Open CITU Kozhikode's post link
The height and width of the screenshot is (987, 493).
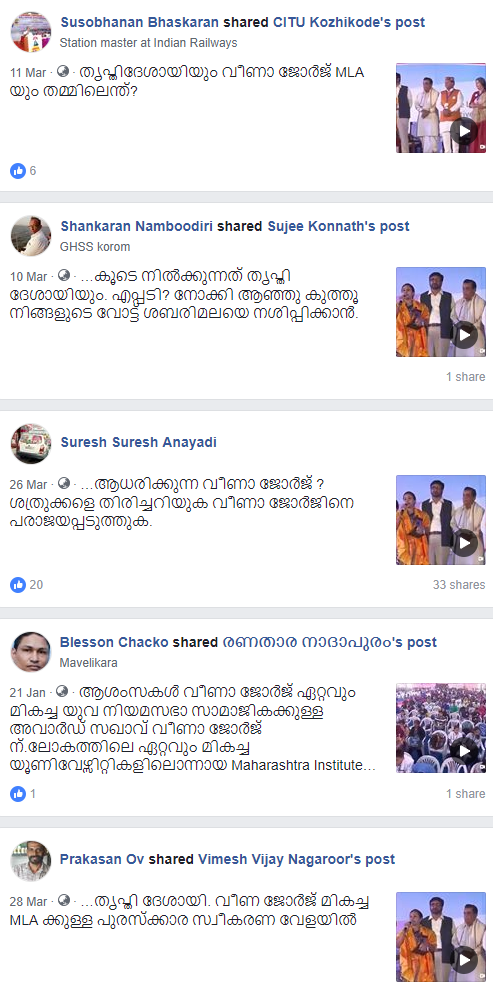349,23
